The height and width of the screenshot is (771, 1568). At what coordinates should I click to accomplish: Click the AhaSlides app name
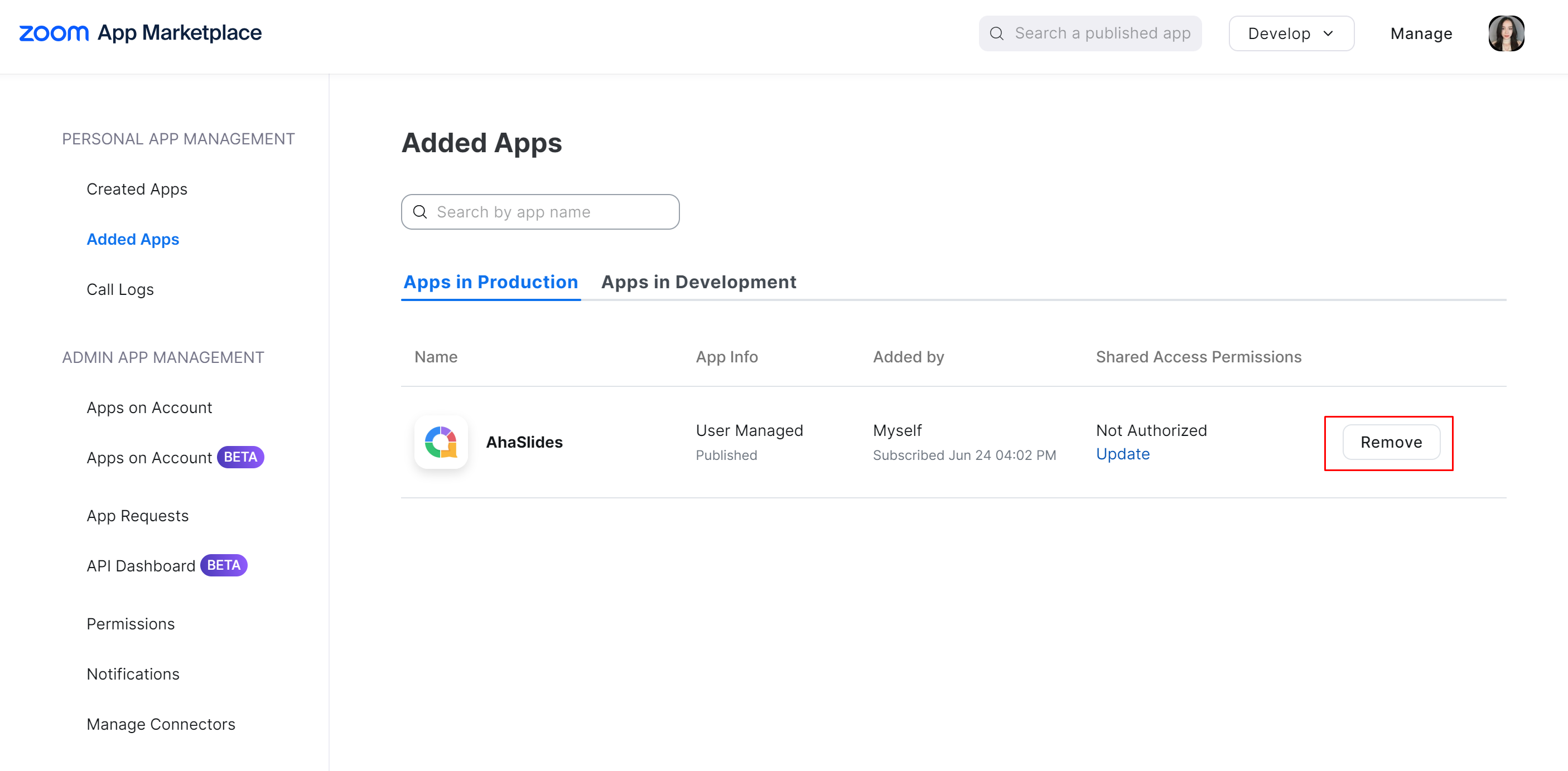(x=524, y=443)
